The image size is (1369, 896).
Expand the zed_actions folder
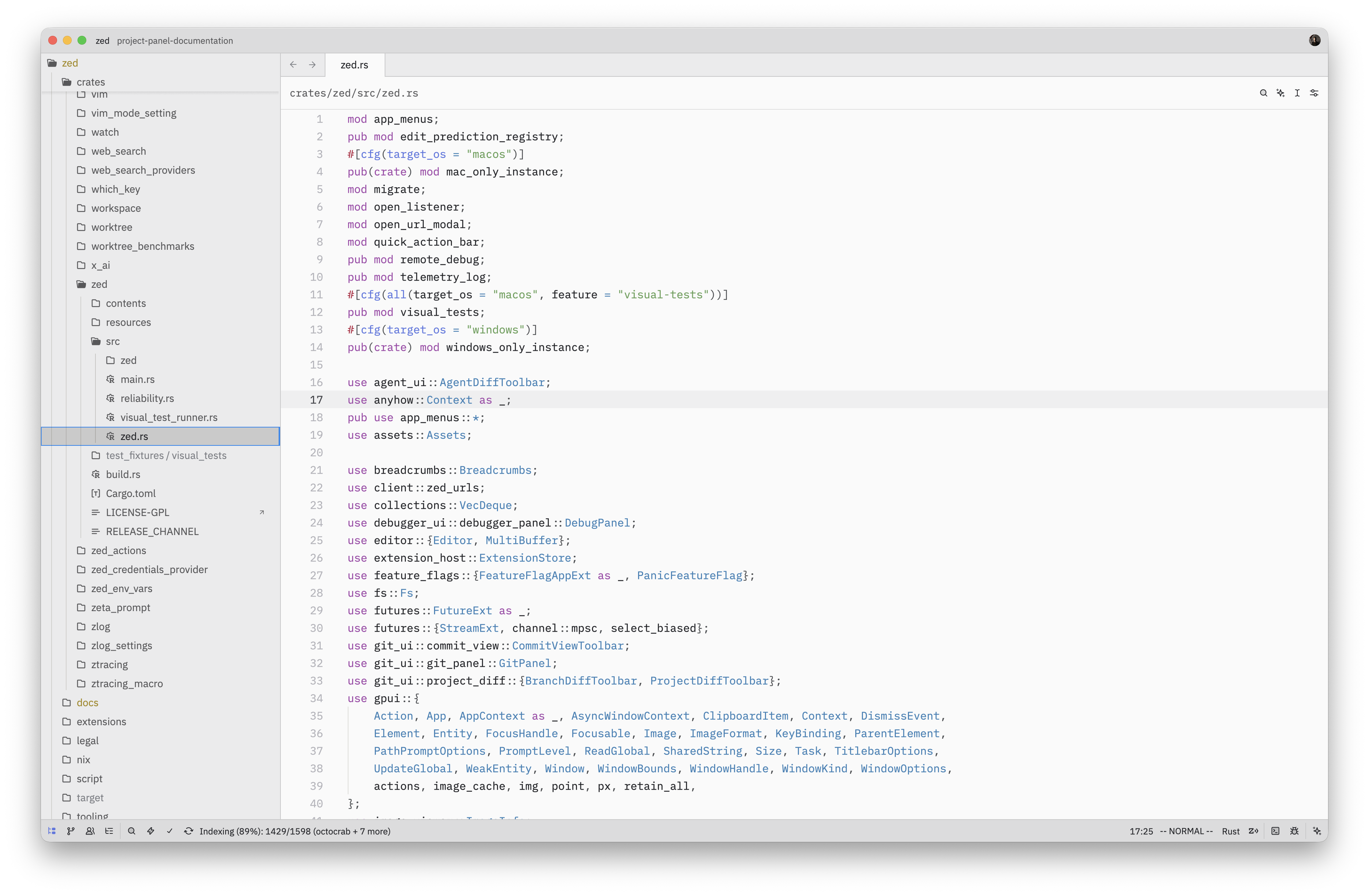[118, 550]
